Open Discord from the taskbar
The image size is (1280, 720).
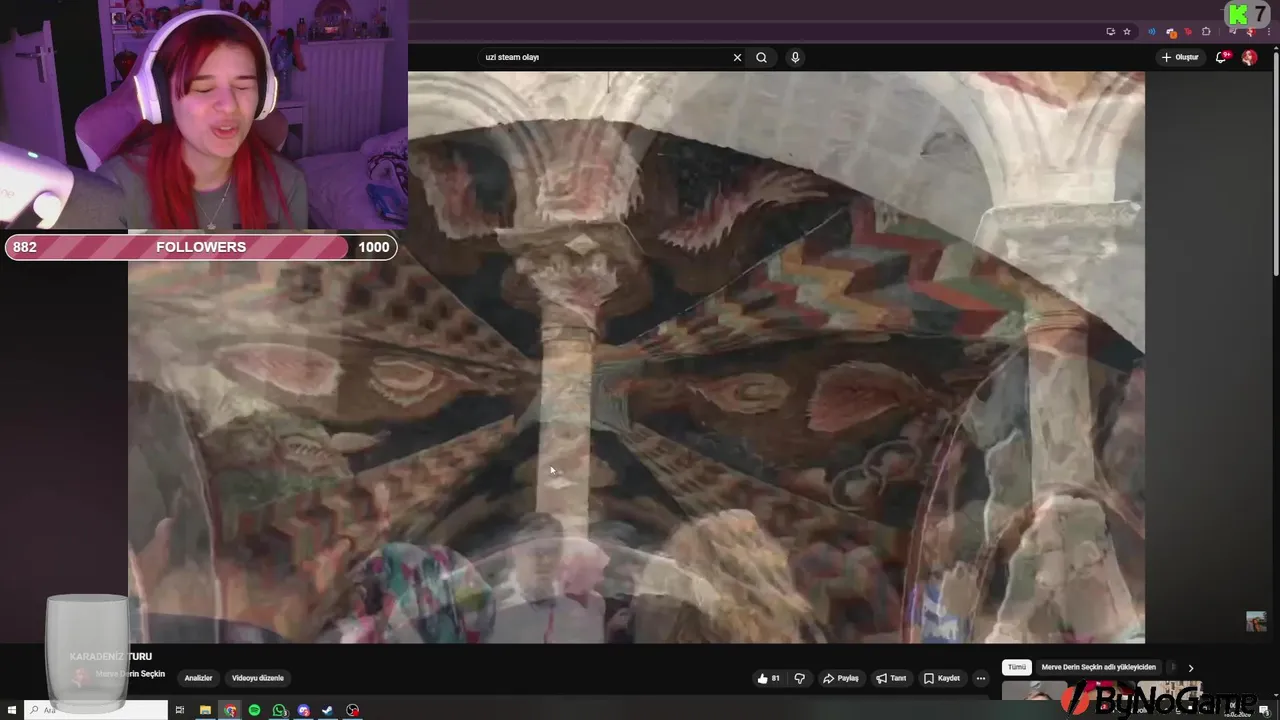(x=303, y=710)
